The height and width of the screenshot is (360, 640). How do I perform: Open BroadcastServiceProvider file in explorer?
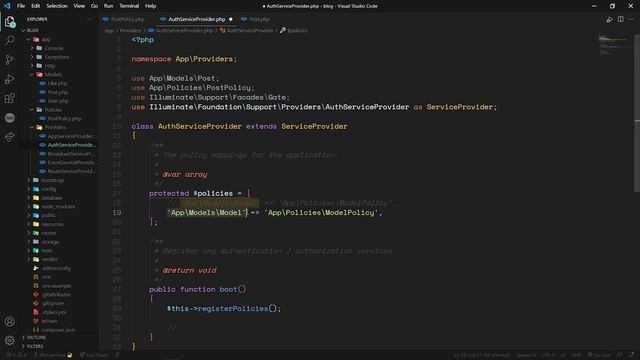71,154
